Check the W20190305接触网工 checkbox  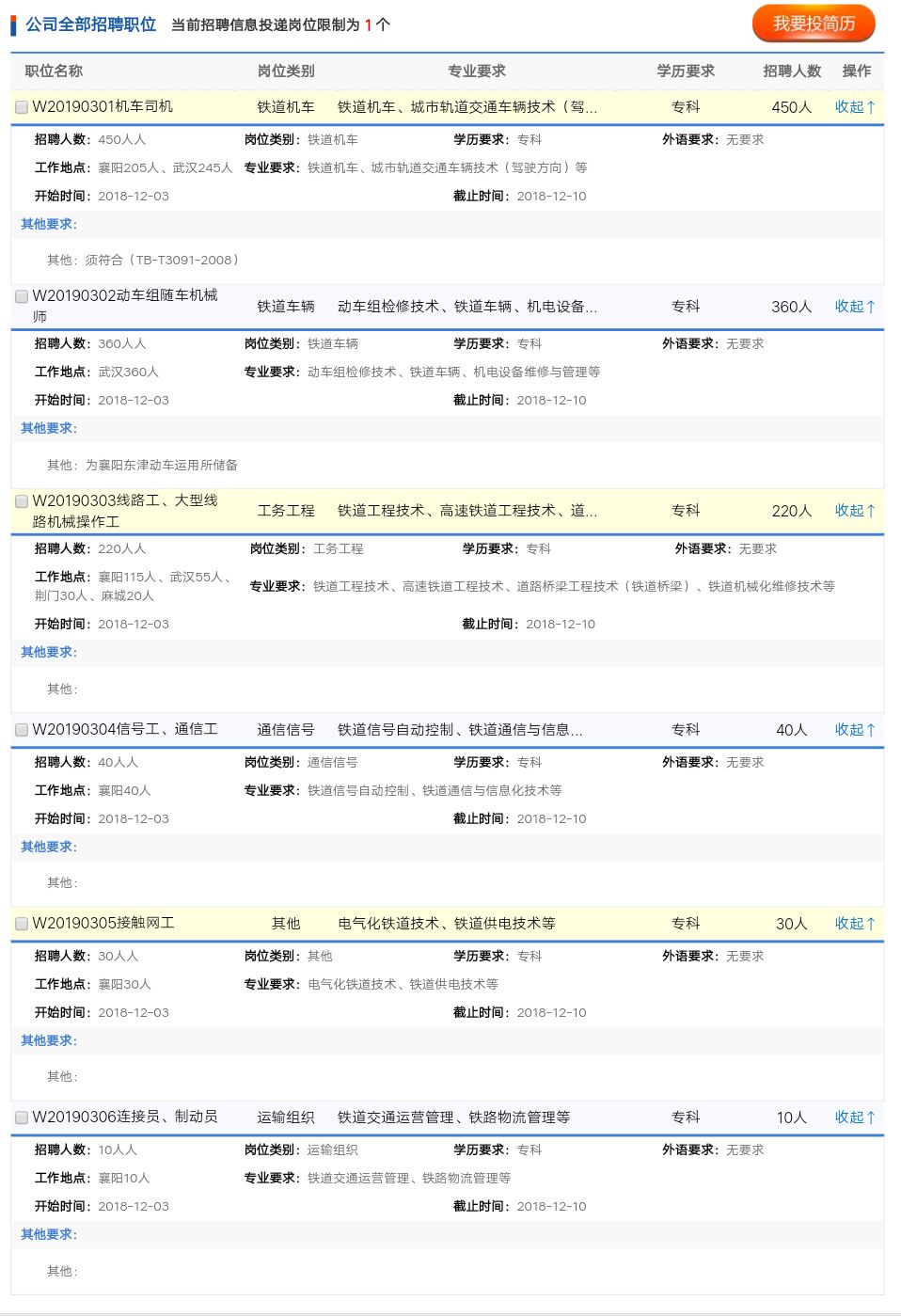point(22,924)
